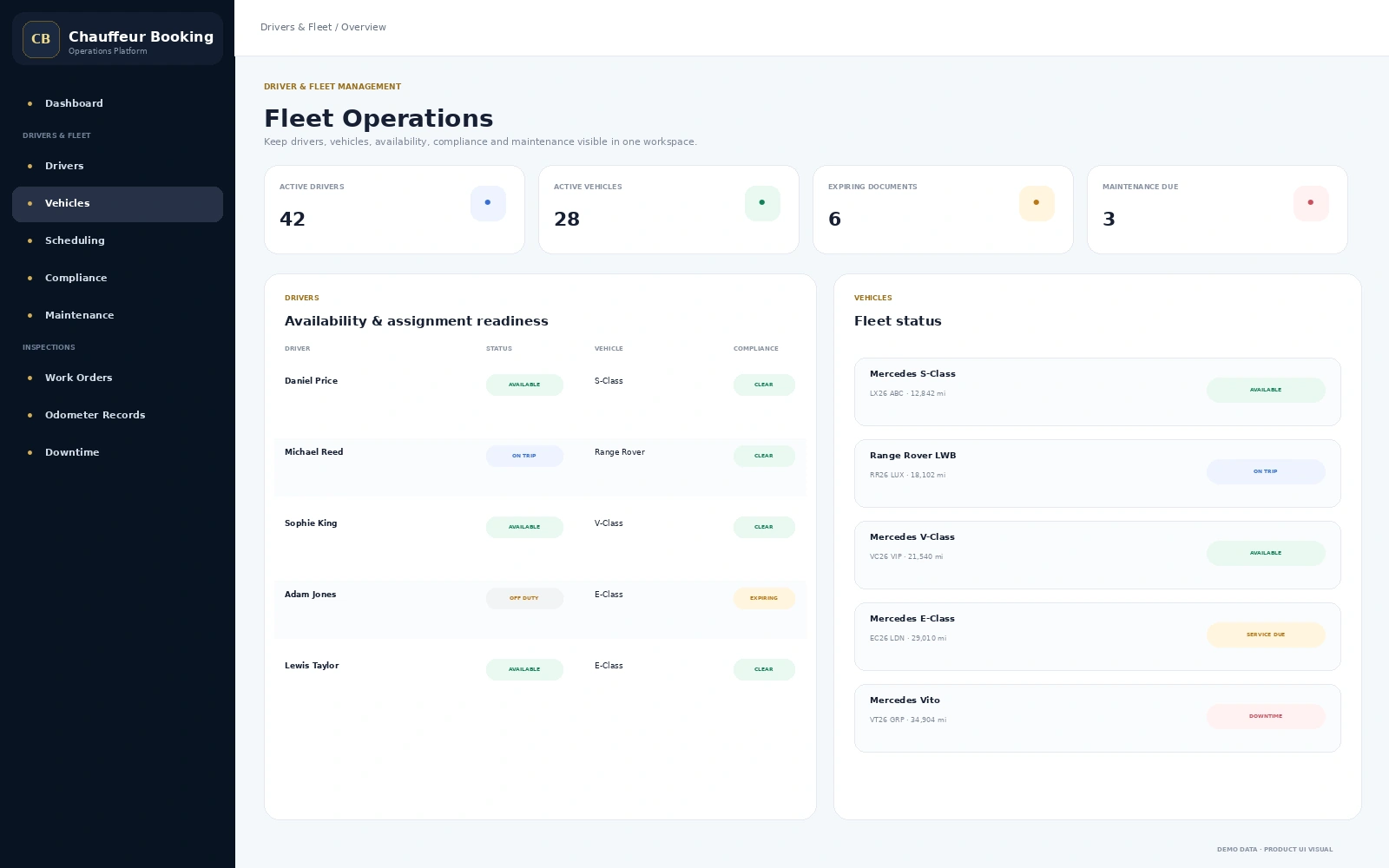Open the Mercedes S-Class fleet card
The image size is (1389, 868).
click(1097, 391)
